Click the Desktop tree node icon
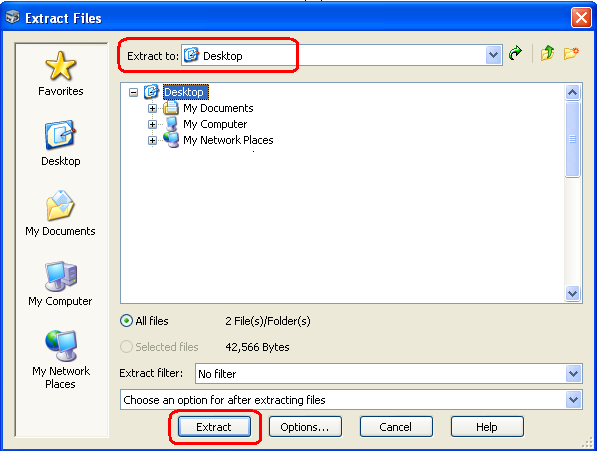597x451 pixels. click(x=152, y=92)
